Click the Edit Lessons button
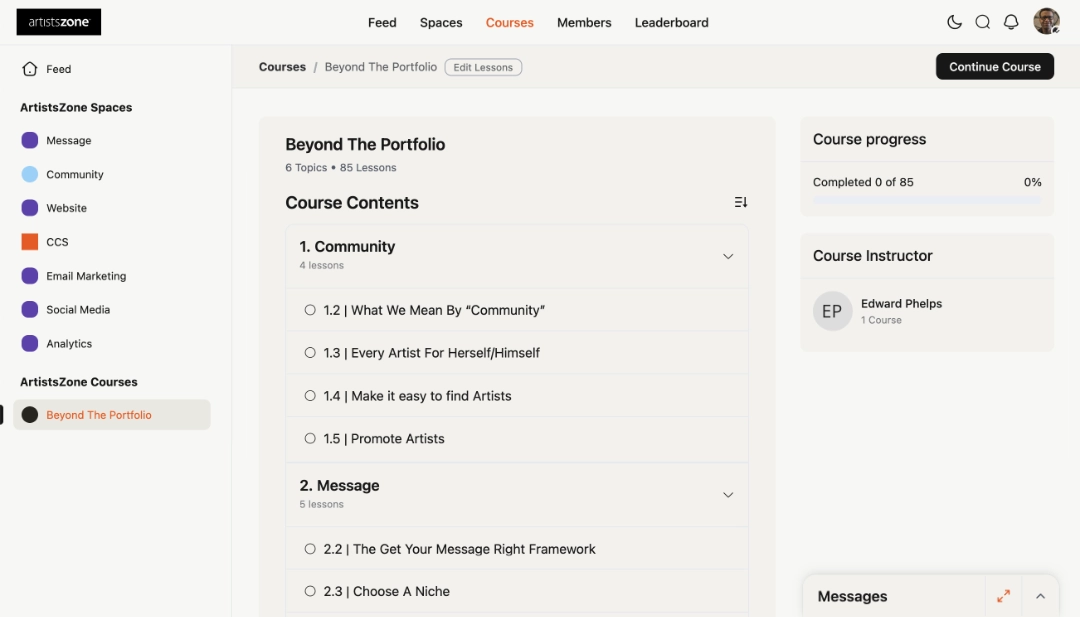 [483, 67]
